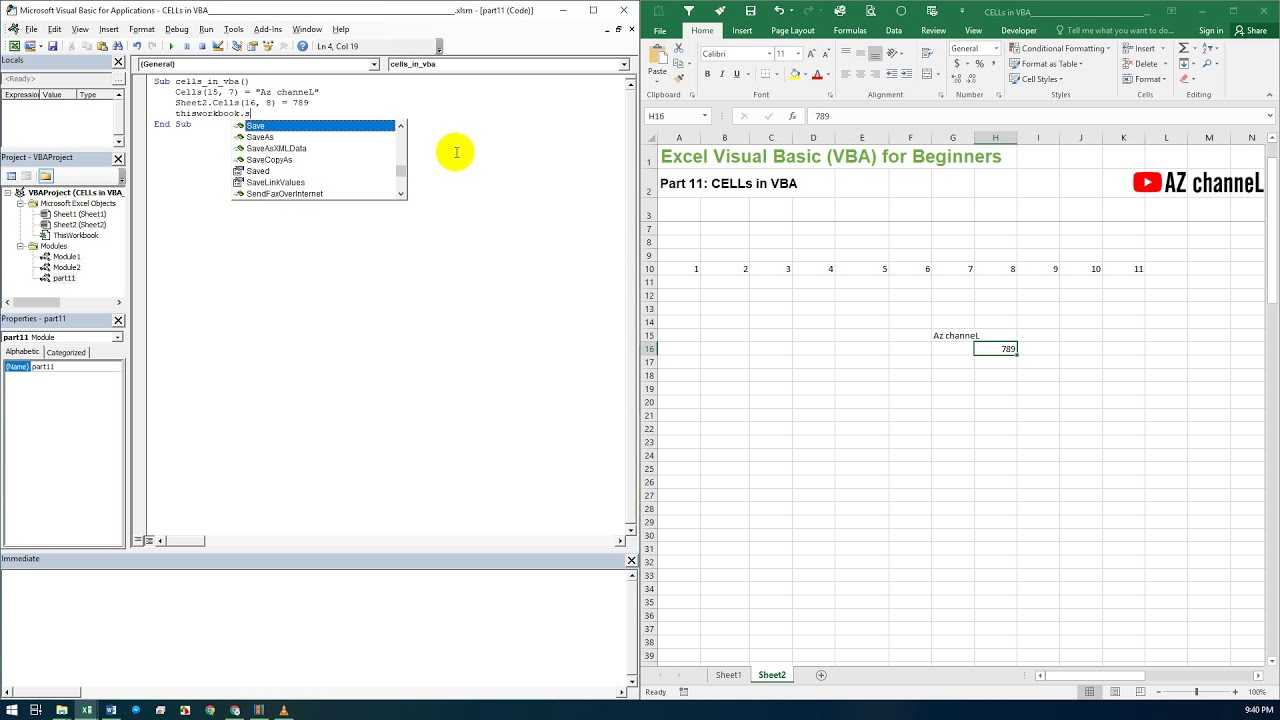
Task: Click Insert Function fx icon
Action: tap(792, 116)
